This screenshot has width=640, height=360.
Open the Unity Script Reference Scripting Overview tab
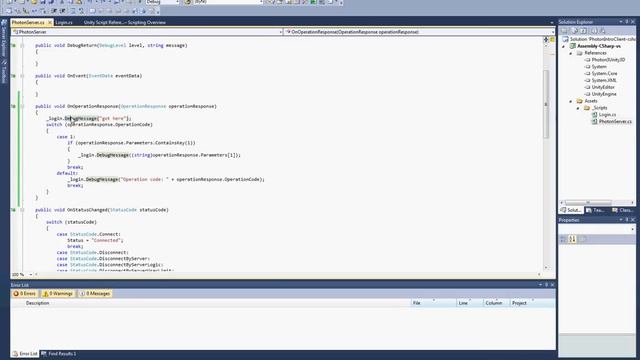124,22
